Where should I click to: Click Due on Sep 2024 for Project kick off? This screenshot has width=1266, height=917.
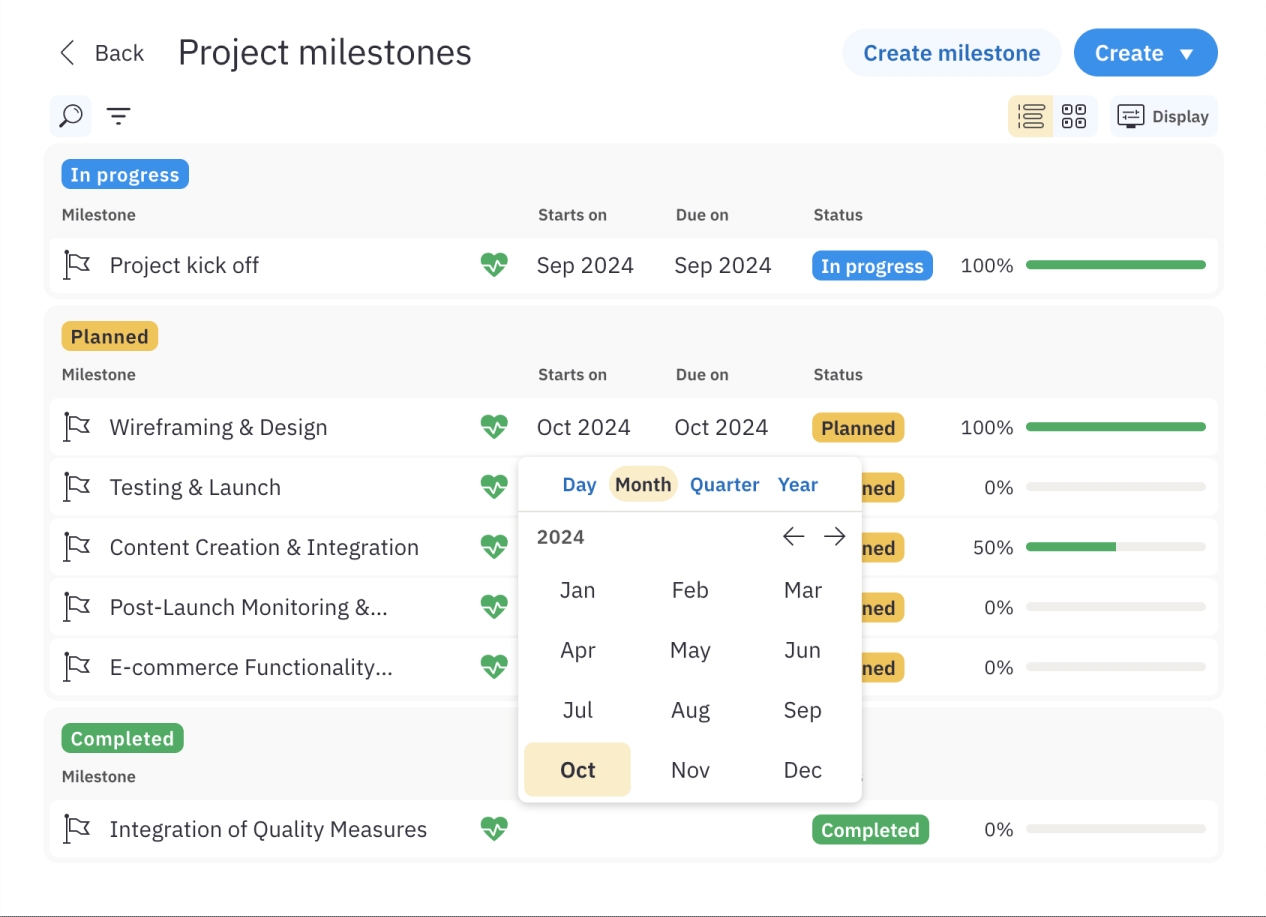[x=723, y=265]
